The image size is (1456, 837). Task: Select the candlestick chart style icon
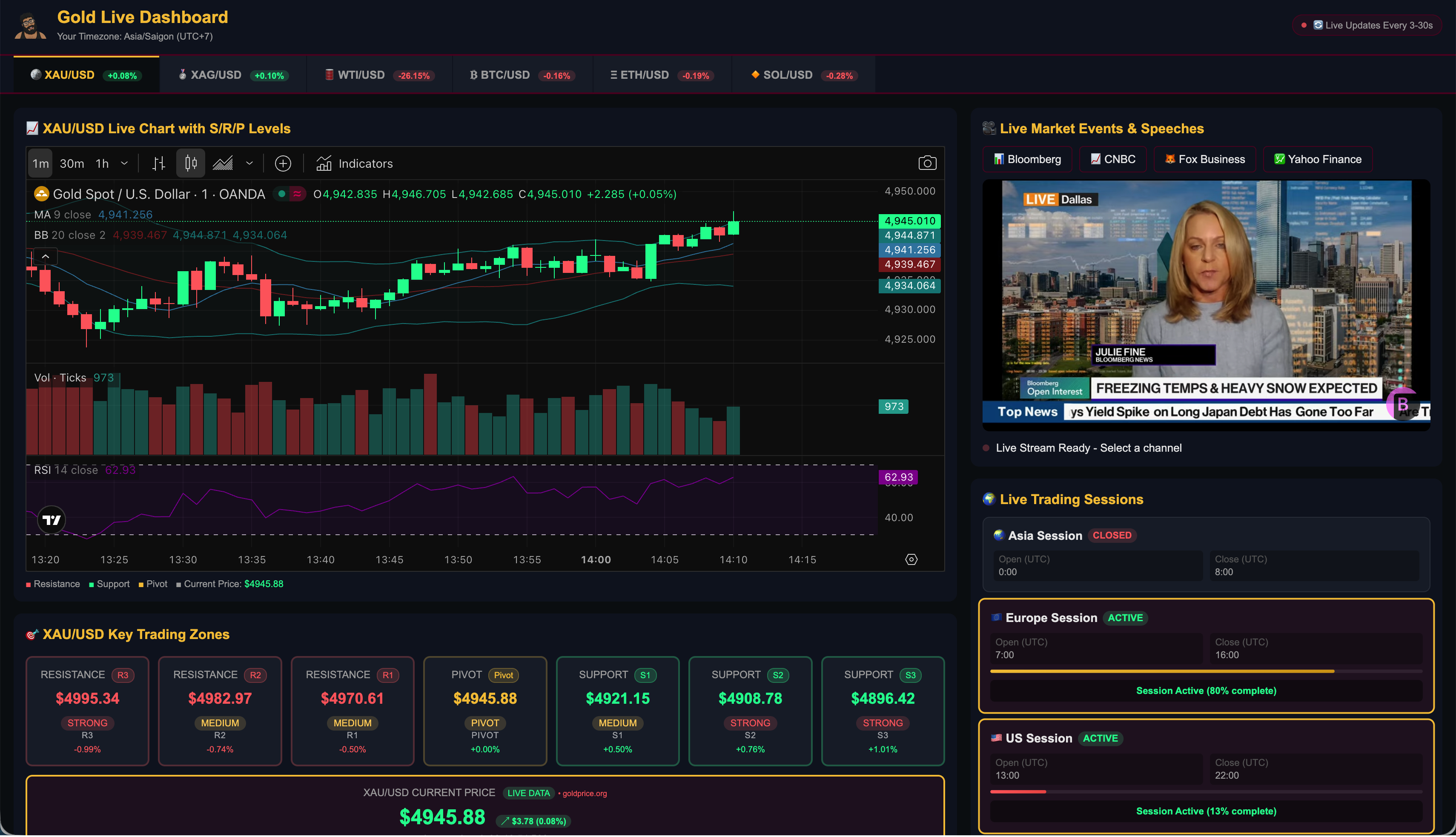[x=190, y=163]
